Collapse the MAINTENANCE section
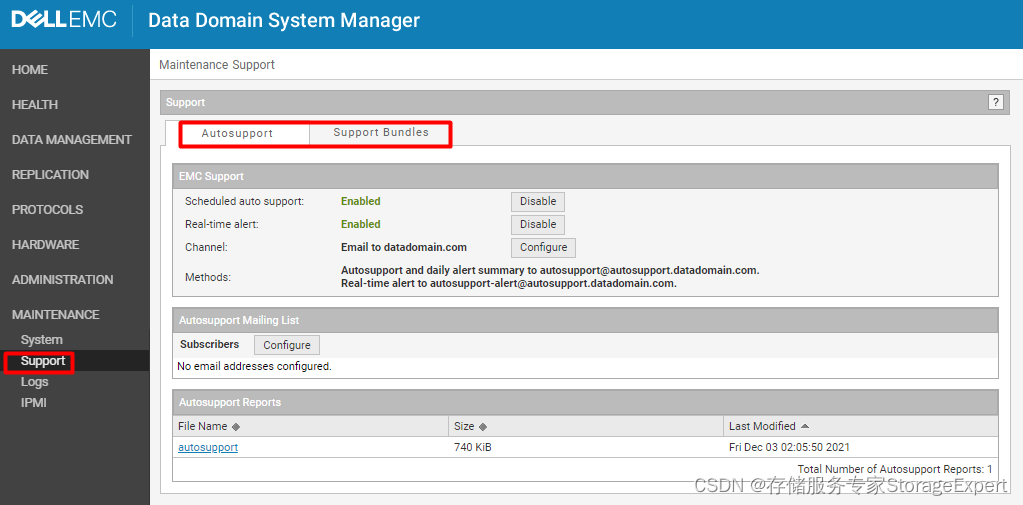This screenshot has height=505, width=1023. pyautogui.click(x=55, y=314)
